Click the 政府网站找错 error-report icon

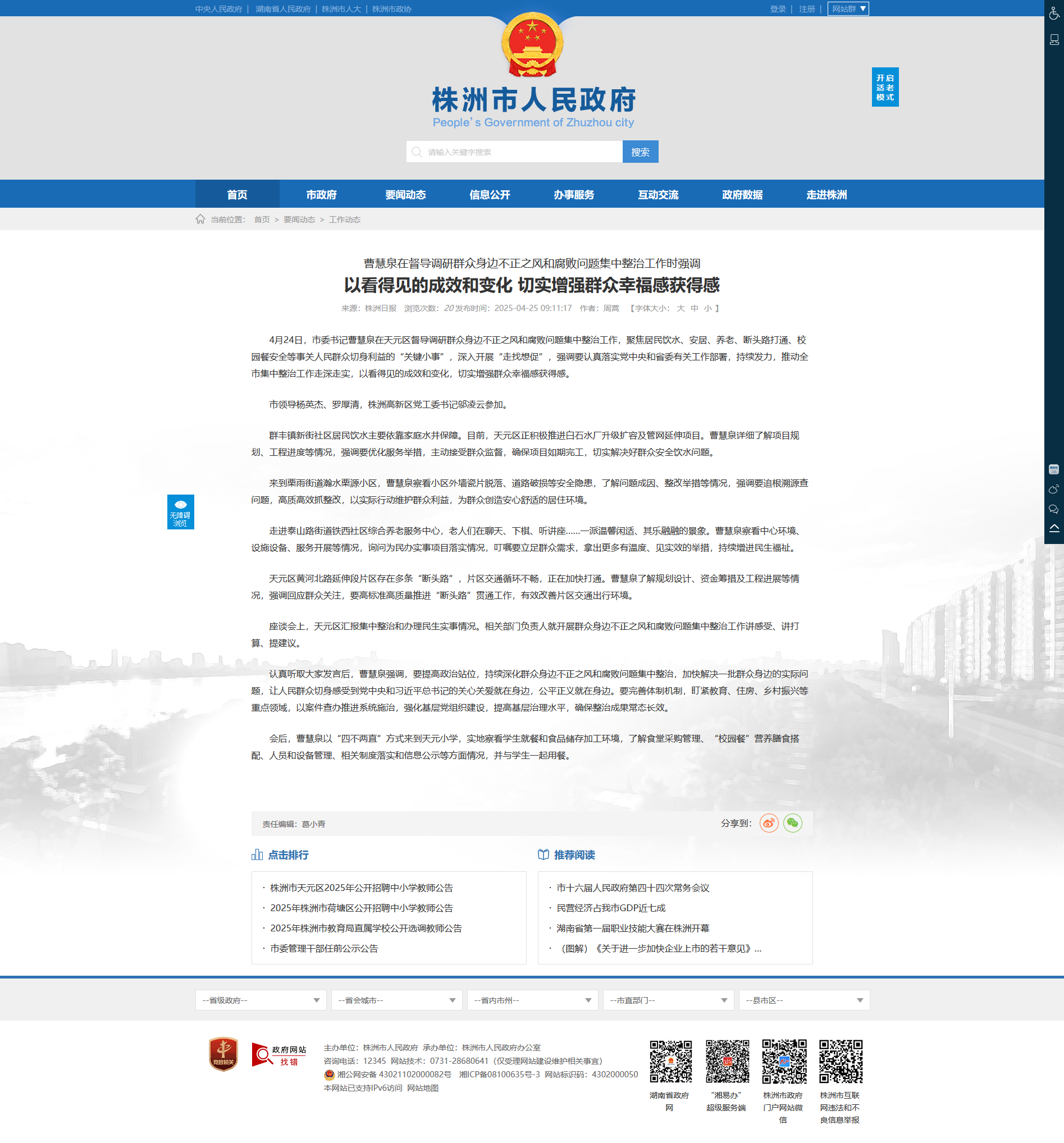(279, 1054)
